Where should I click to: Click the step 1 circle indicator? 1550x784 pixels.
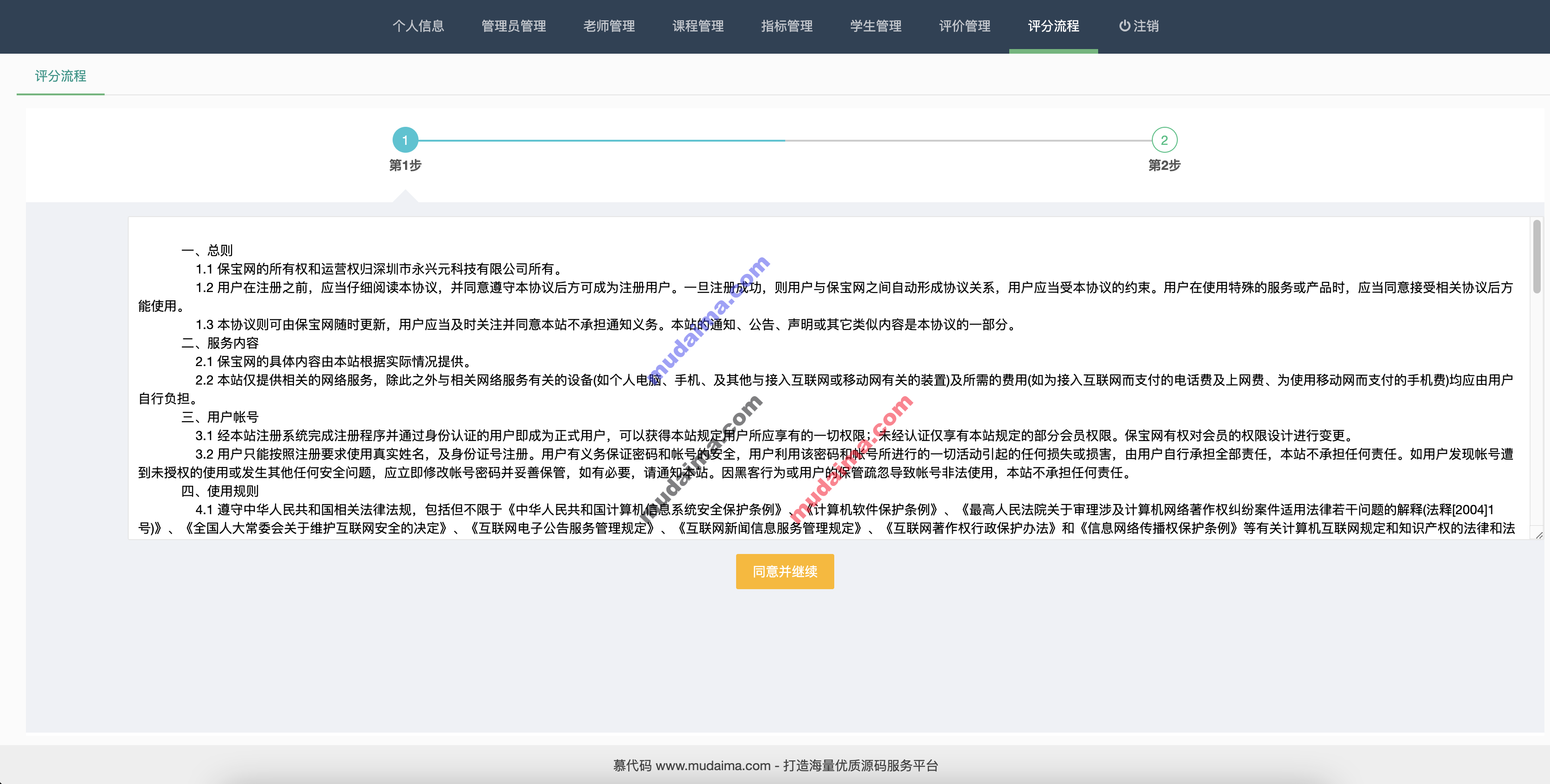(405, 140)
